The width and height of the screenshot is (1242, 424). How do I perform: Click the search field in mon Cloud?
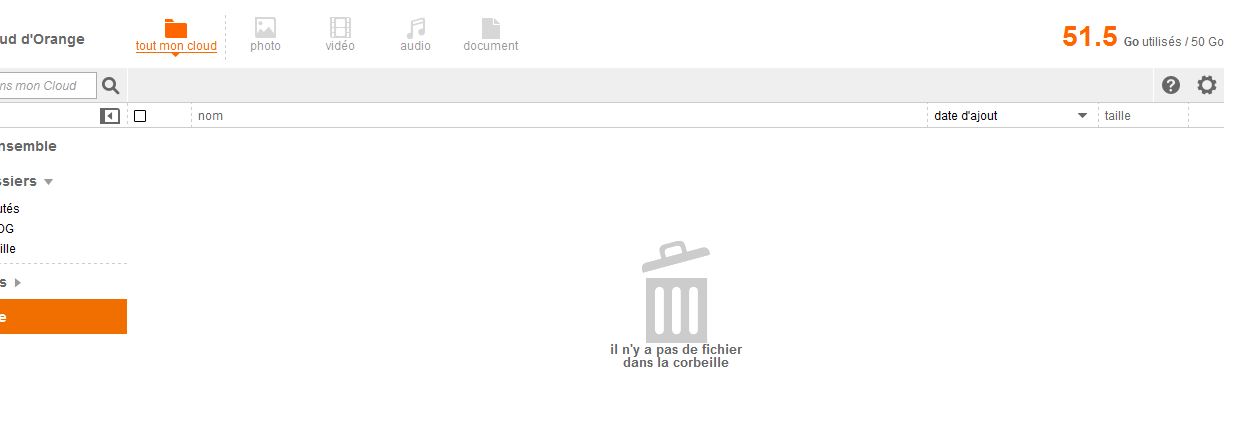click(x=48, y=86)
